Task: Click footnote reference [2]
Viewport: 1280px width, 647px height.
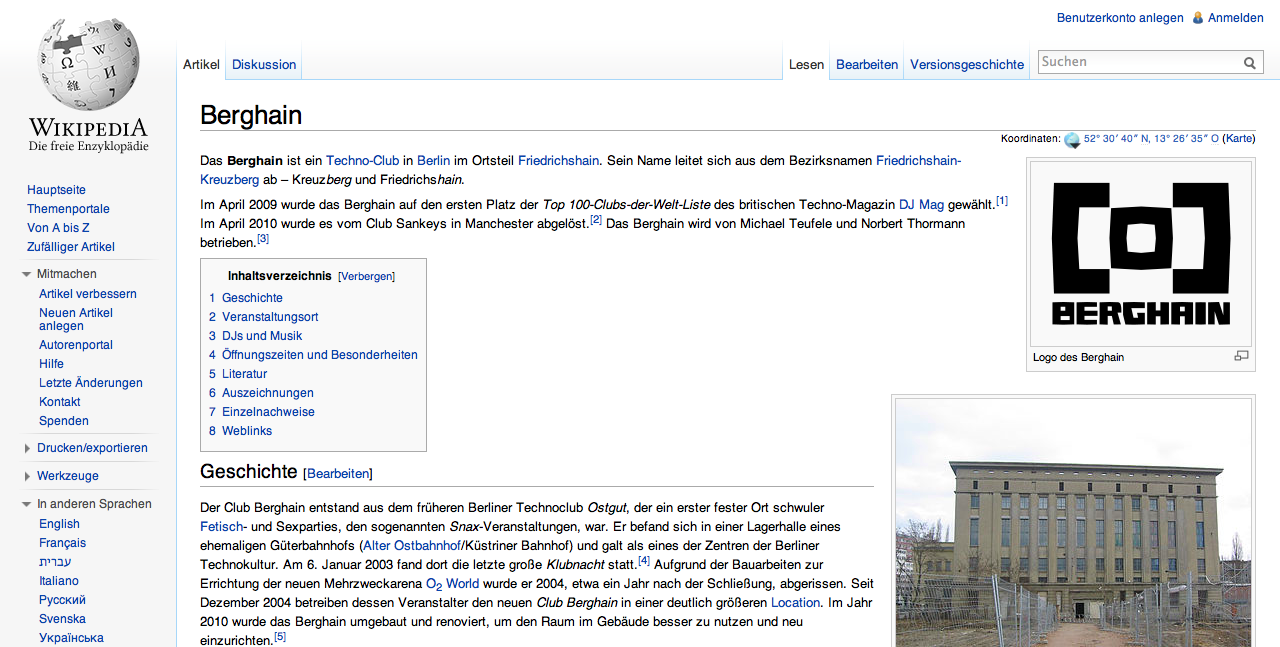Action: pos(596,219)
